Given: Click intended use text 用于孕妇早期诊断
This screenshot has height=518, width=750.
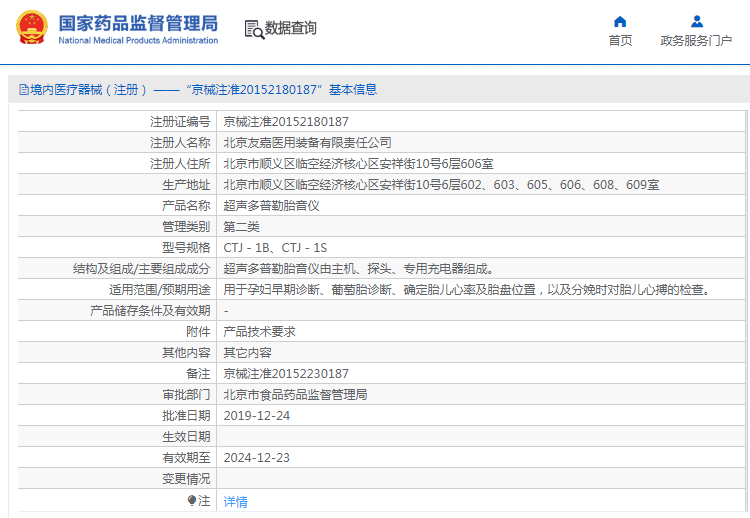Looking at the screenshot, I should pyautogui.click(x=468, y=290).
